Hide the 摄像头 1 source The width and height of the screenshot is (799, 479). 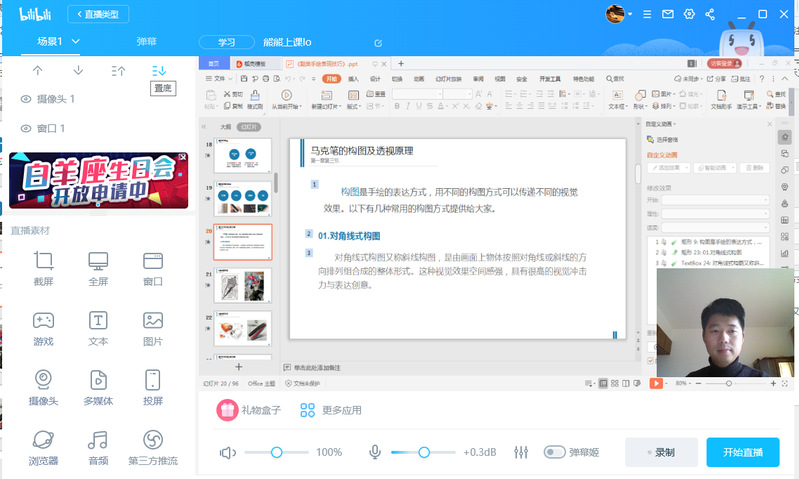(26, 99)
